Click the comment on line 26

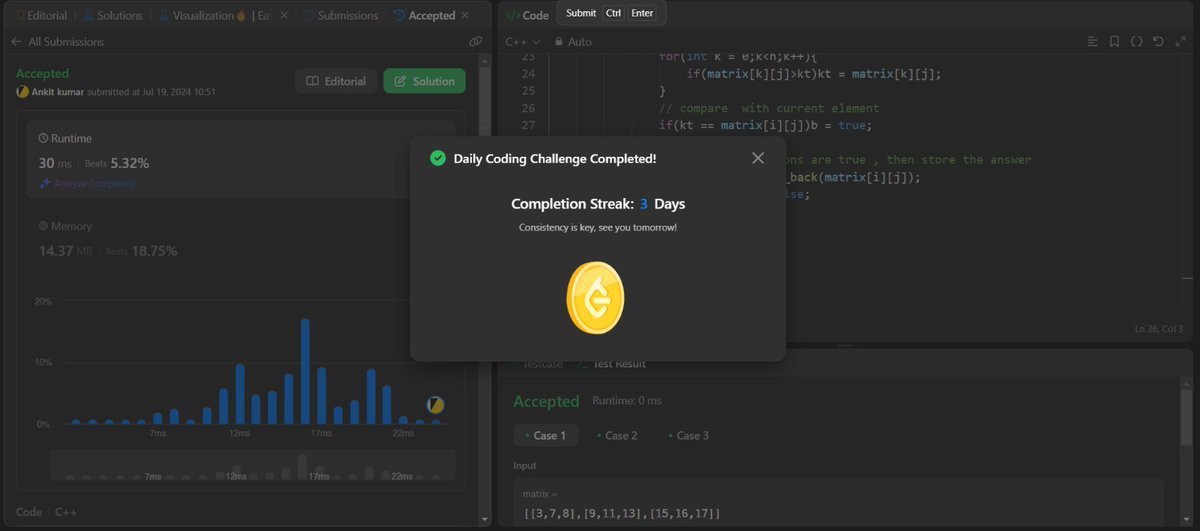coord(769,108)
